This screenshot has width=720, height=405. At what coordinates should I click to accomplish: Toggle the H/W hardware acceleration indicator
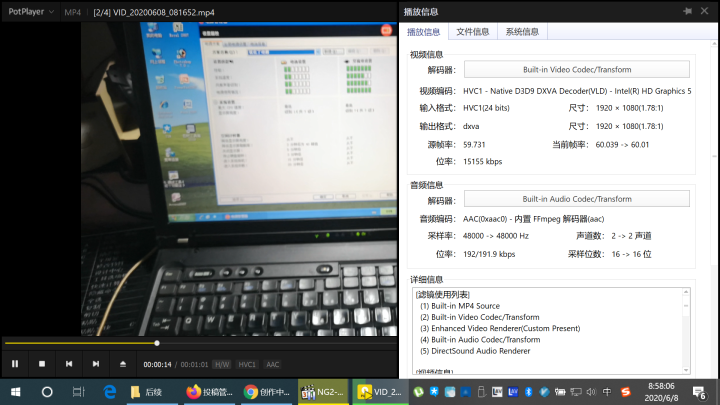tap(221, 364)
